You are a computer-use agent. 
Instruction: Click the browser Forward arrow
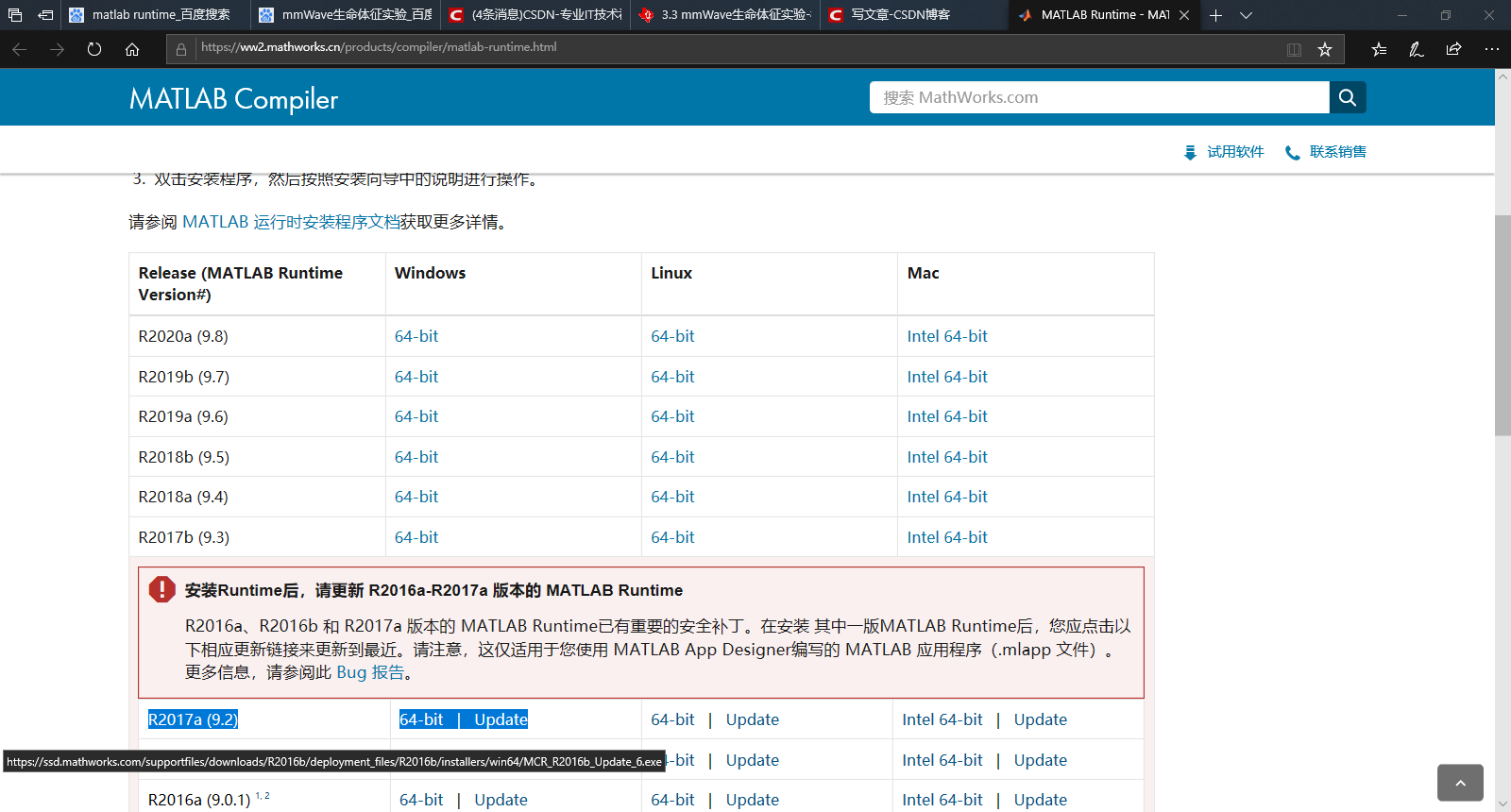(x=57, y=49)
